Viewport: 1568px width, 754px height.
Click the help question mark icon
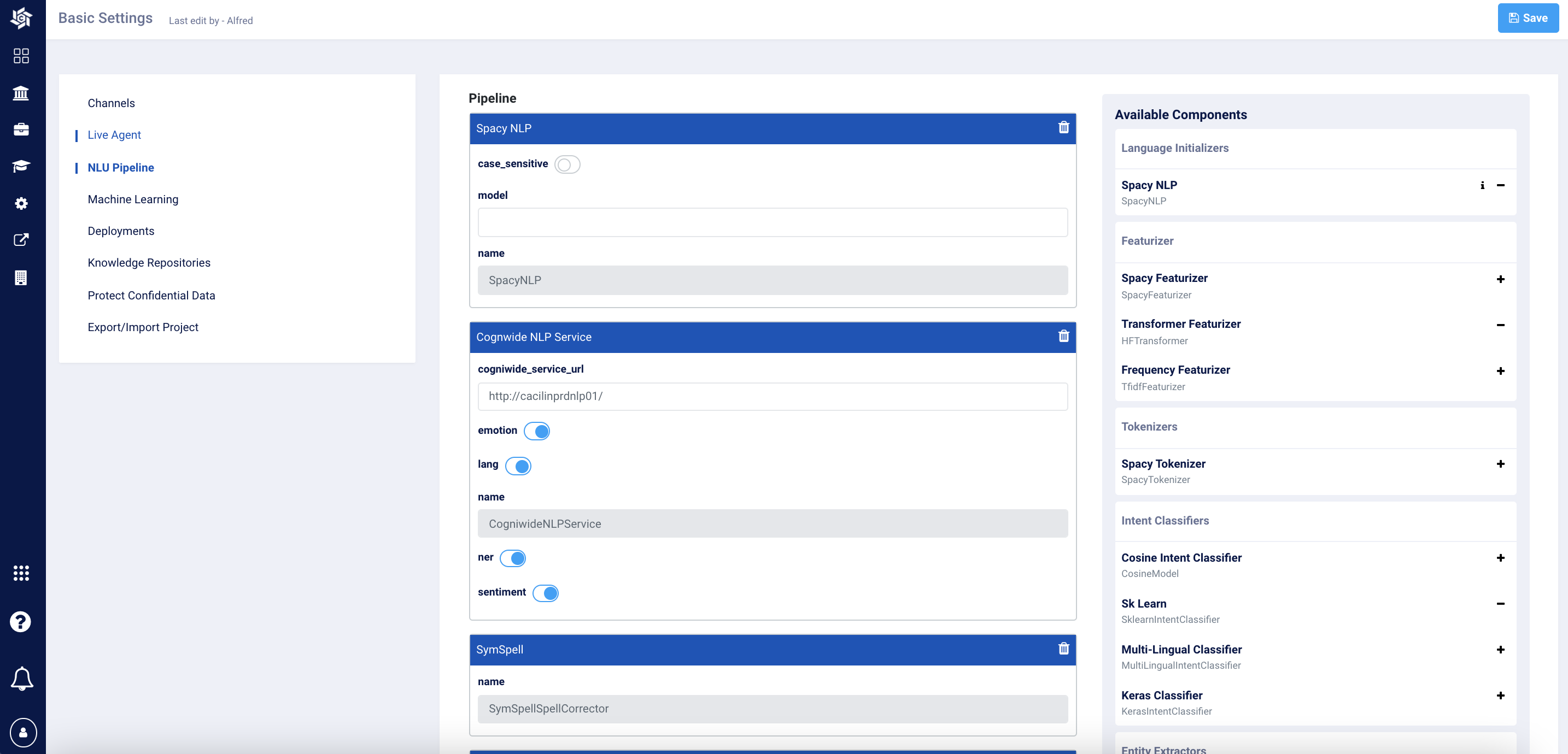pos(21,622)
